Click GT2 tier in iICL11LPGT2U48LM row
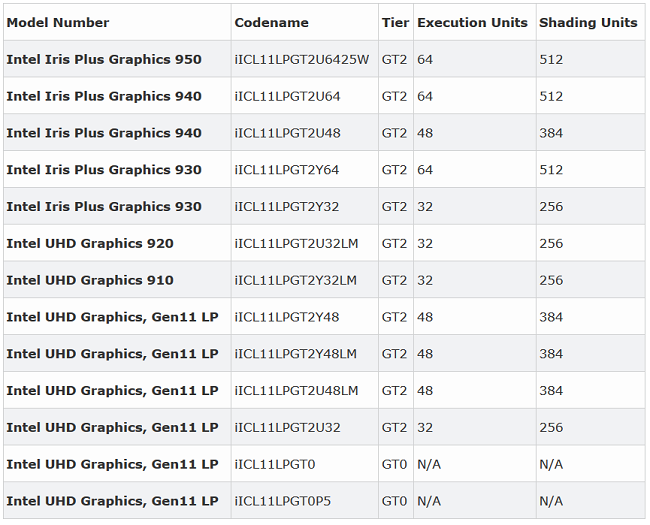 click(x=394, y=391)
